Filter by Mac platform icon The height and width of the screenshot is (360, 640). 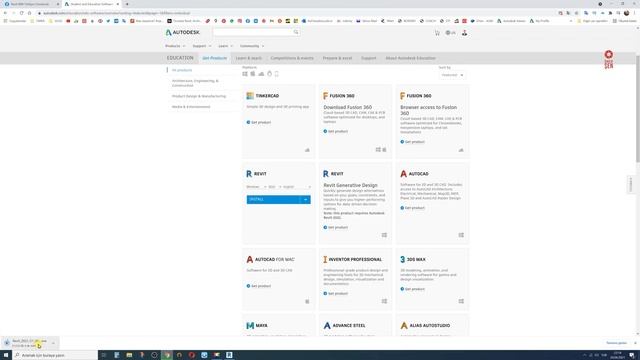(253, 74)
